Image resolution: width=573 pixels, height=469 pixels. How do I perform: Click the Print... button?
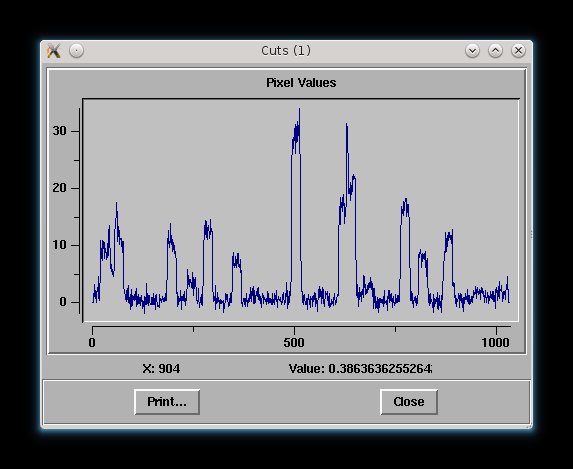[167, 402]
